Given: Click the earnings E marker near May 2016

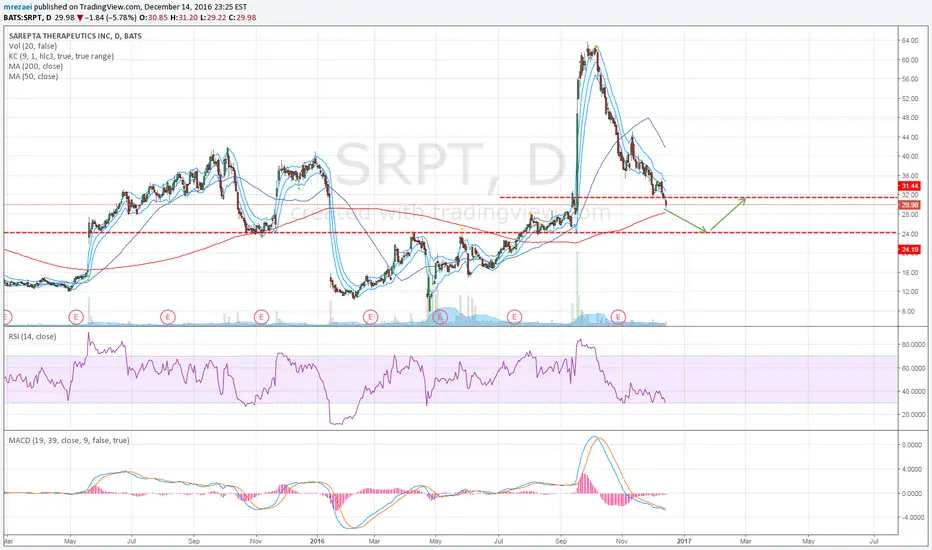Looking at the screenshot, I should pos(440,317).
